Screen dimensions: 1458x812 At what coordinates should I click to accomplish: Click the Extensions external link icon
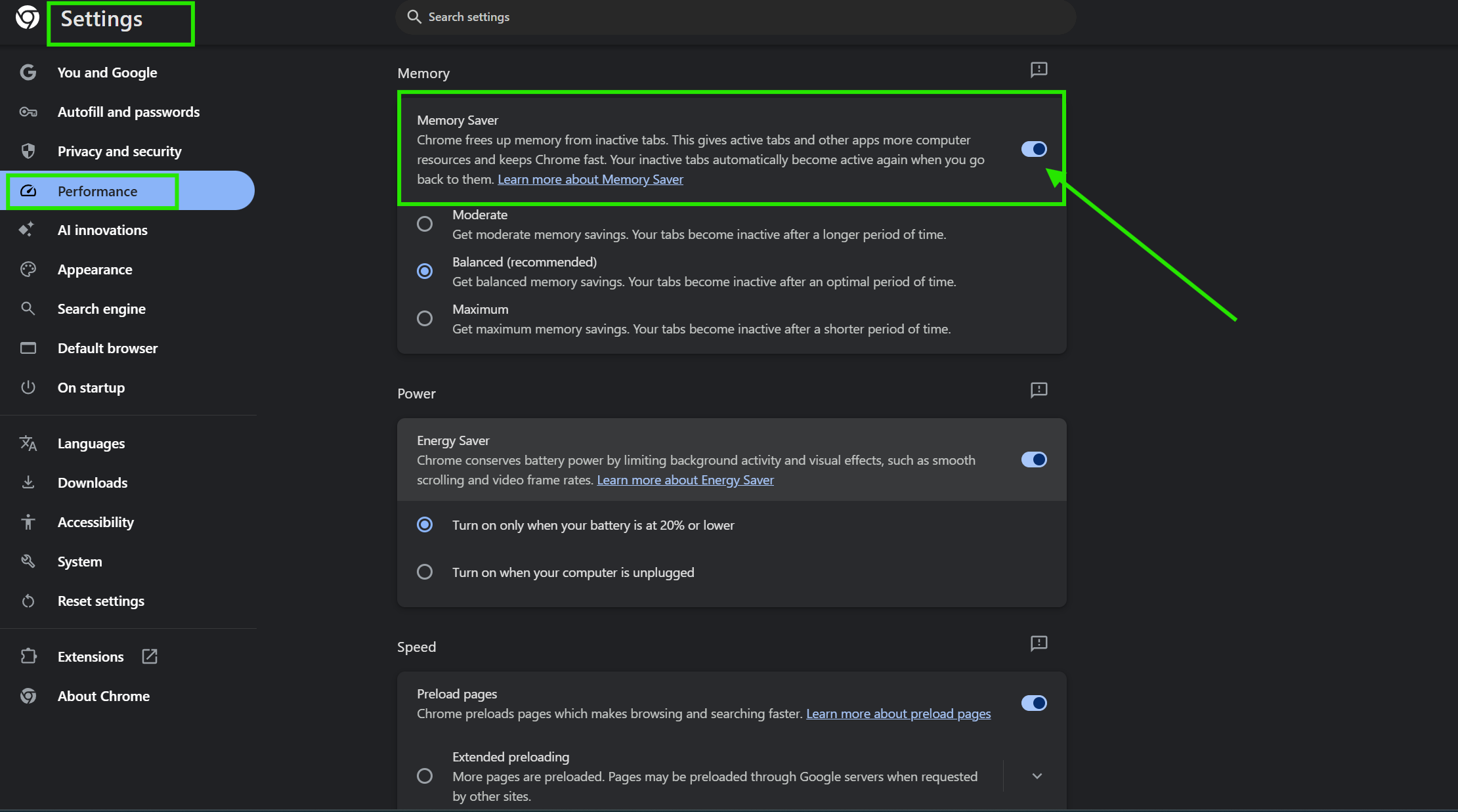tap(150, 656)
